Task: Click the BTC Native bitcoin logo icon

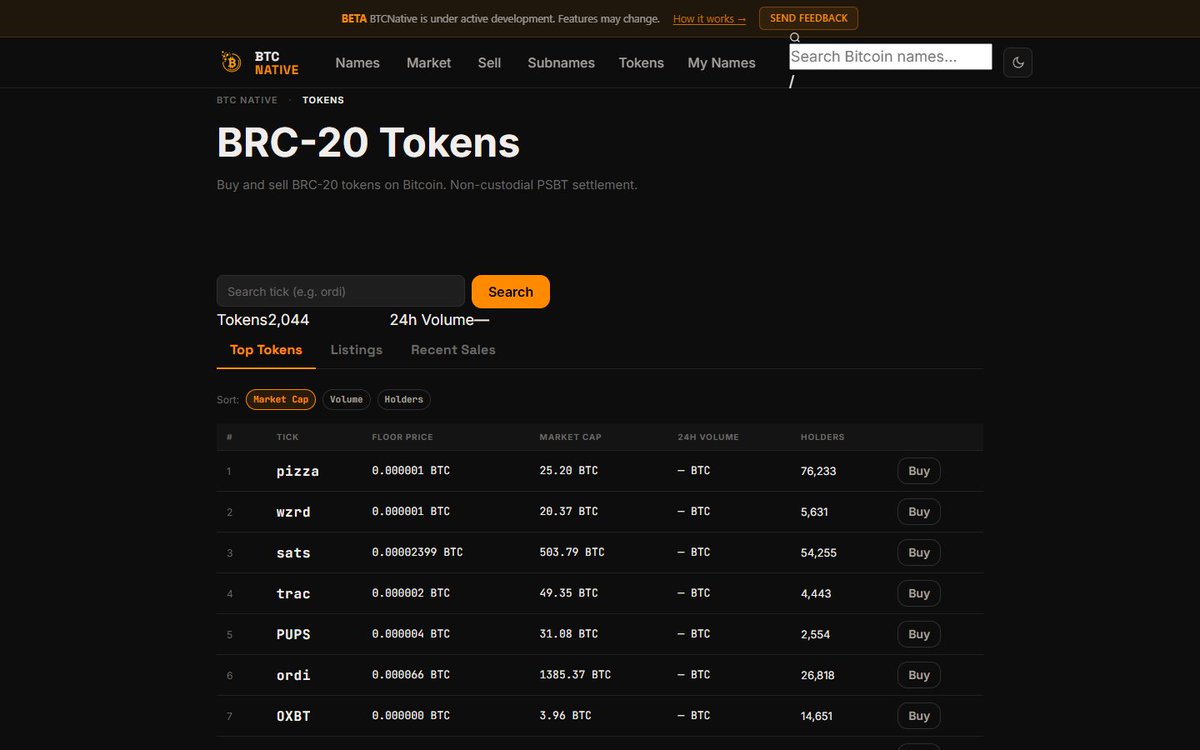Action: 231,62
